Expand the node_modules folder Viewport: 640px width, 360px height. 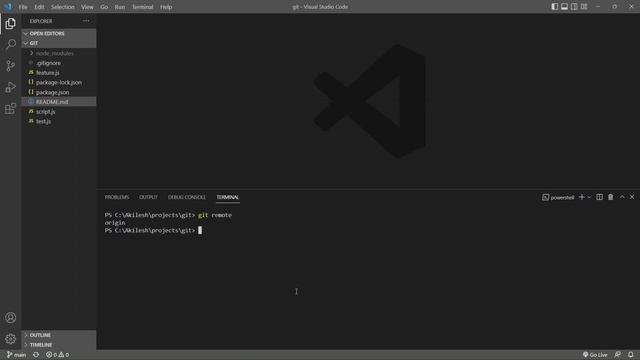(x=59, y=53)
